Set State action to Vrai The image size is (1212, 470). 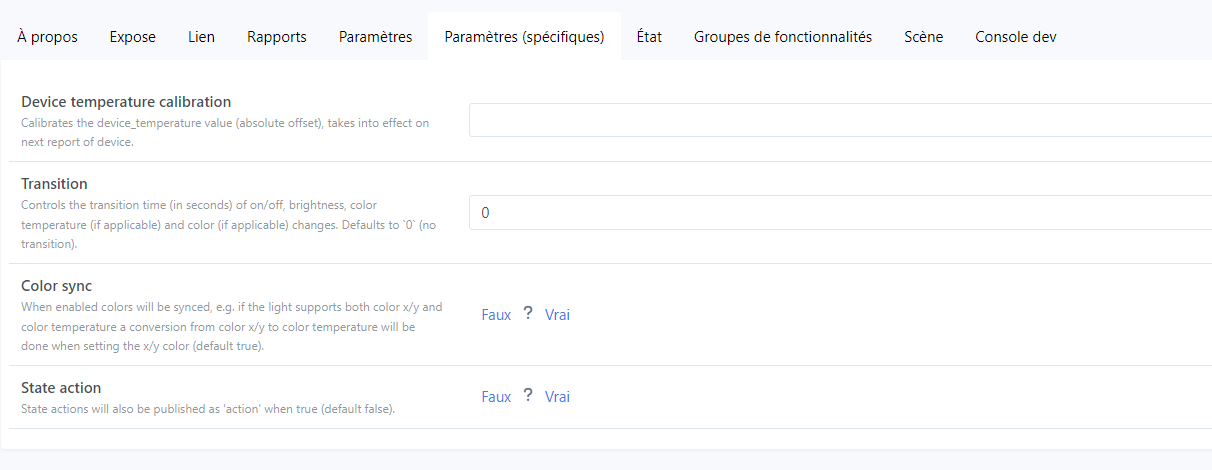pyautogui.click(x=557, y=396)
